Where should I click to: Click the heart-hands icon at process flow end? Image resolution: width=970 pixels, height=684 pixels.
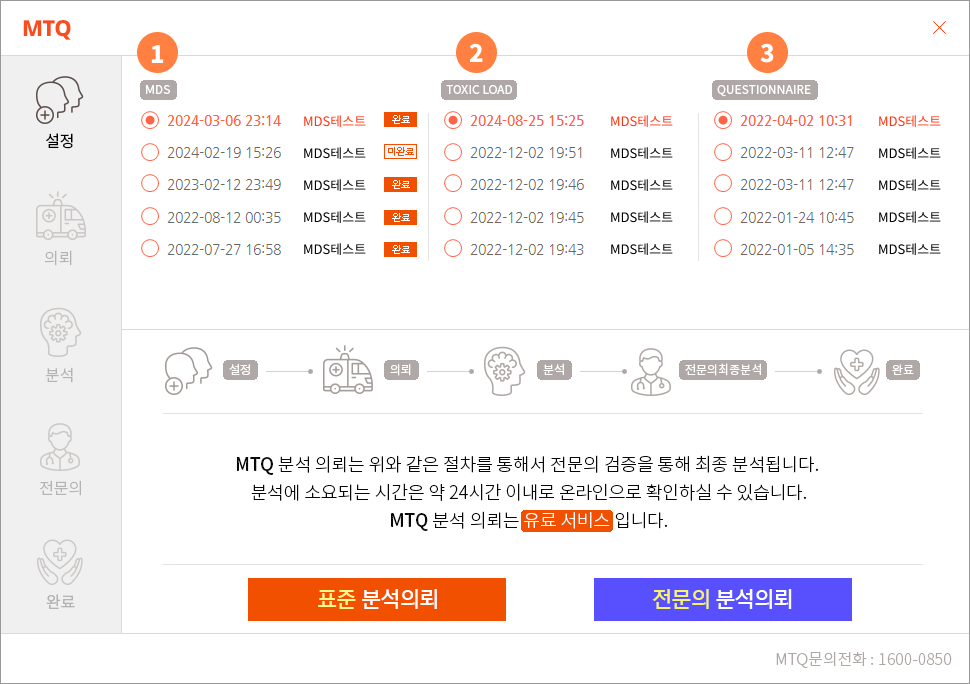pyautogui.click(x=855, y=370)
